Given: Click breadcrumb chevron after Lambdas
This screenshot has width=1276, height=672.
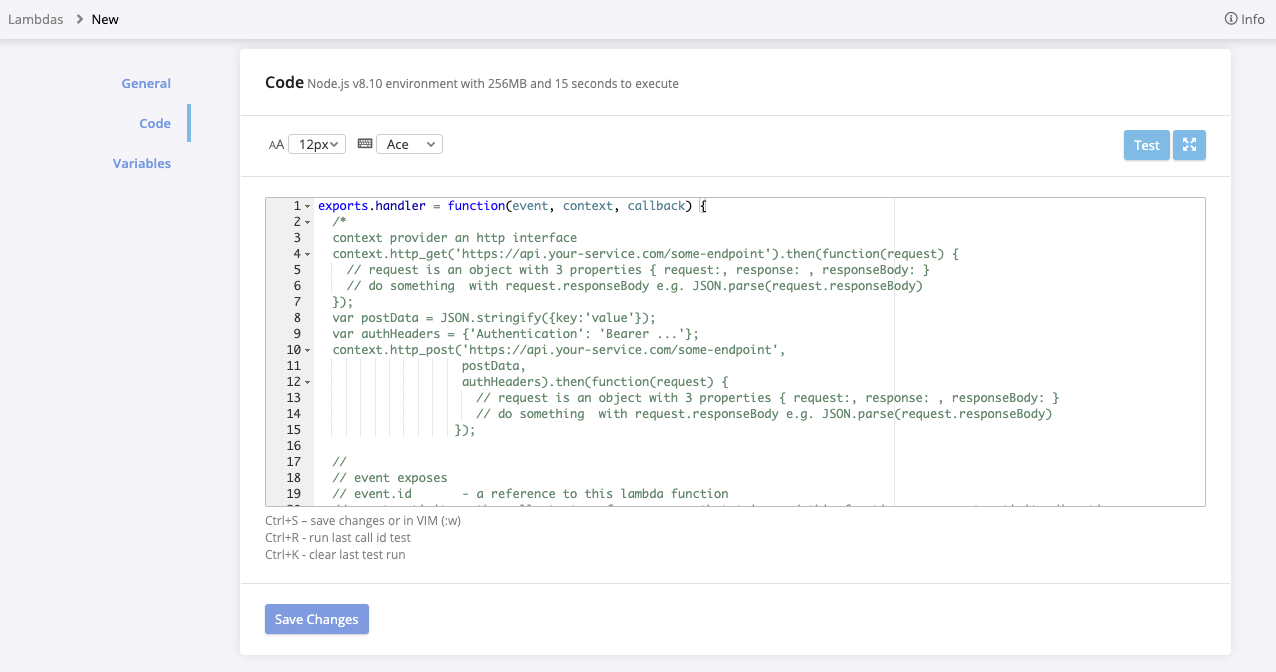Looking at the screenshot, I should point(79,19).
